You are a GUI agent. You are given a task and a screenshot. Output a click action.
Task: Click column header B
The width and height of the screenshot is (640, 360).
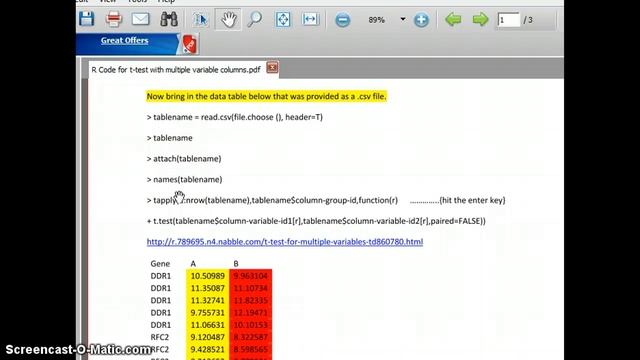[x=236, y=264]
